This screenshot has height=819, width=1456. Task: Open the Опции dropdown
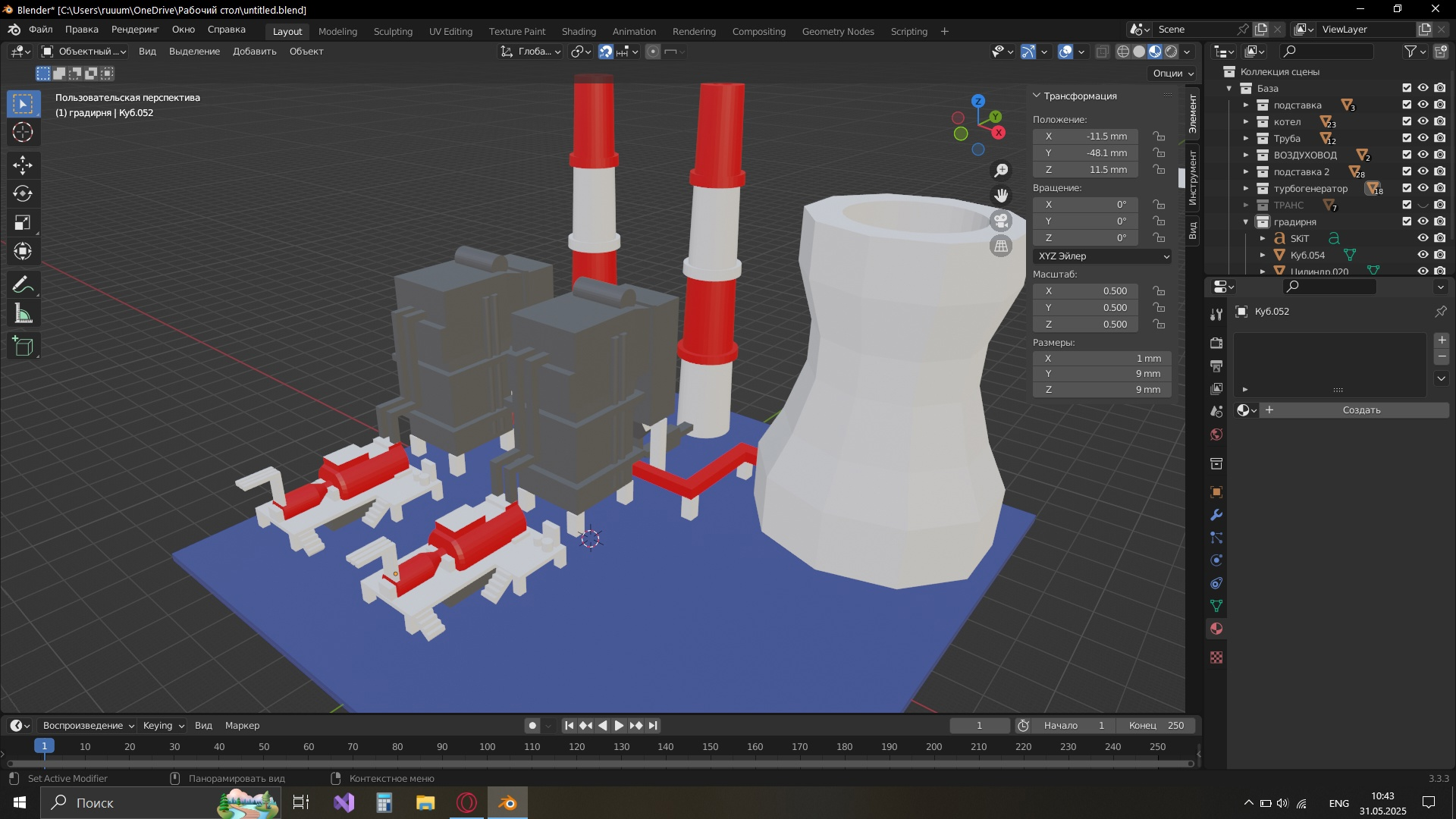pyautogui.click(x=1173, y=74)
